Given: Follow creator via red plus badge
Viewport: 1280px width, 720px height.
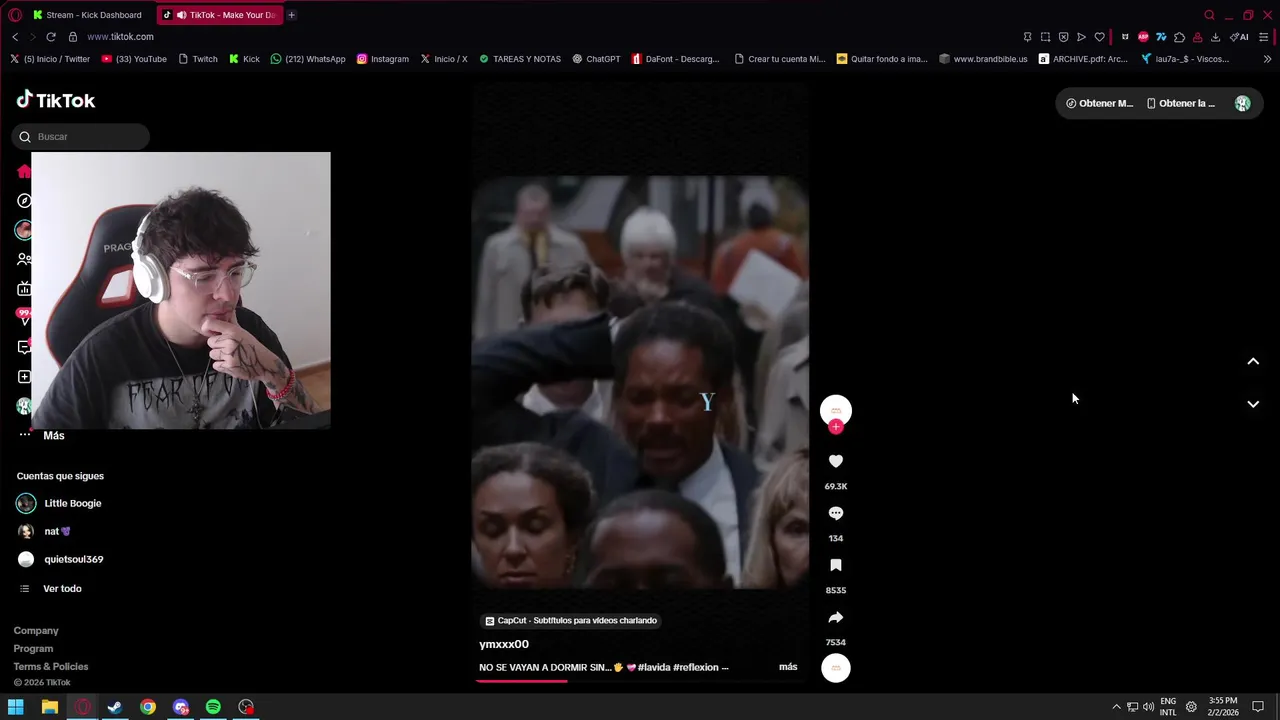Looking at the screenshot, I should [x=836, y=427].
